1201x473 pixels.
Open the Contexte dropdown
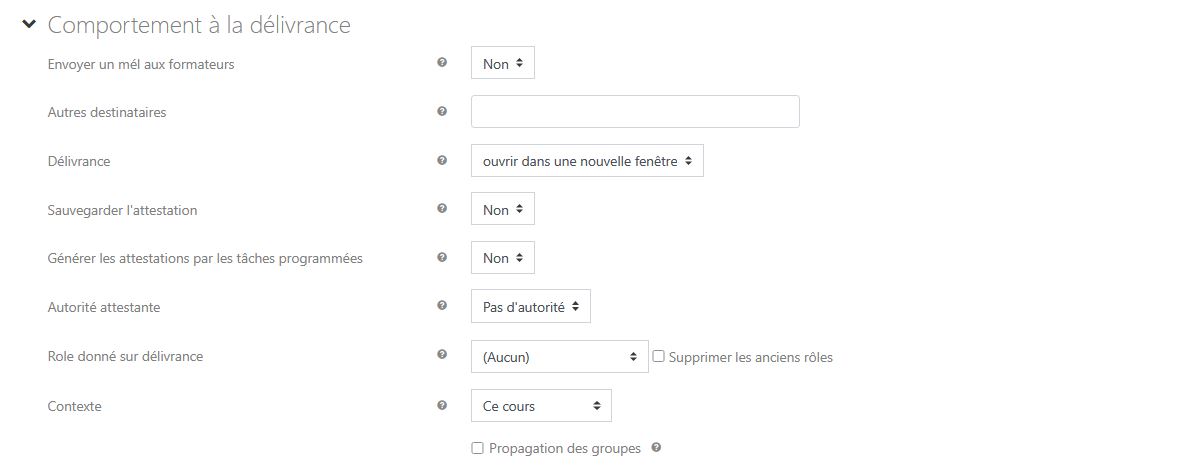[x=541, y=406]
